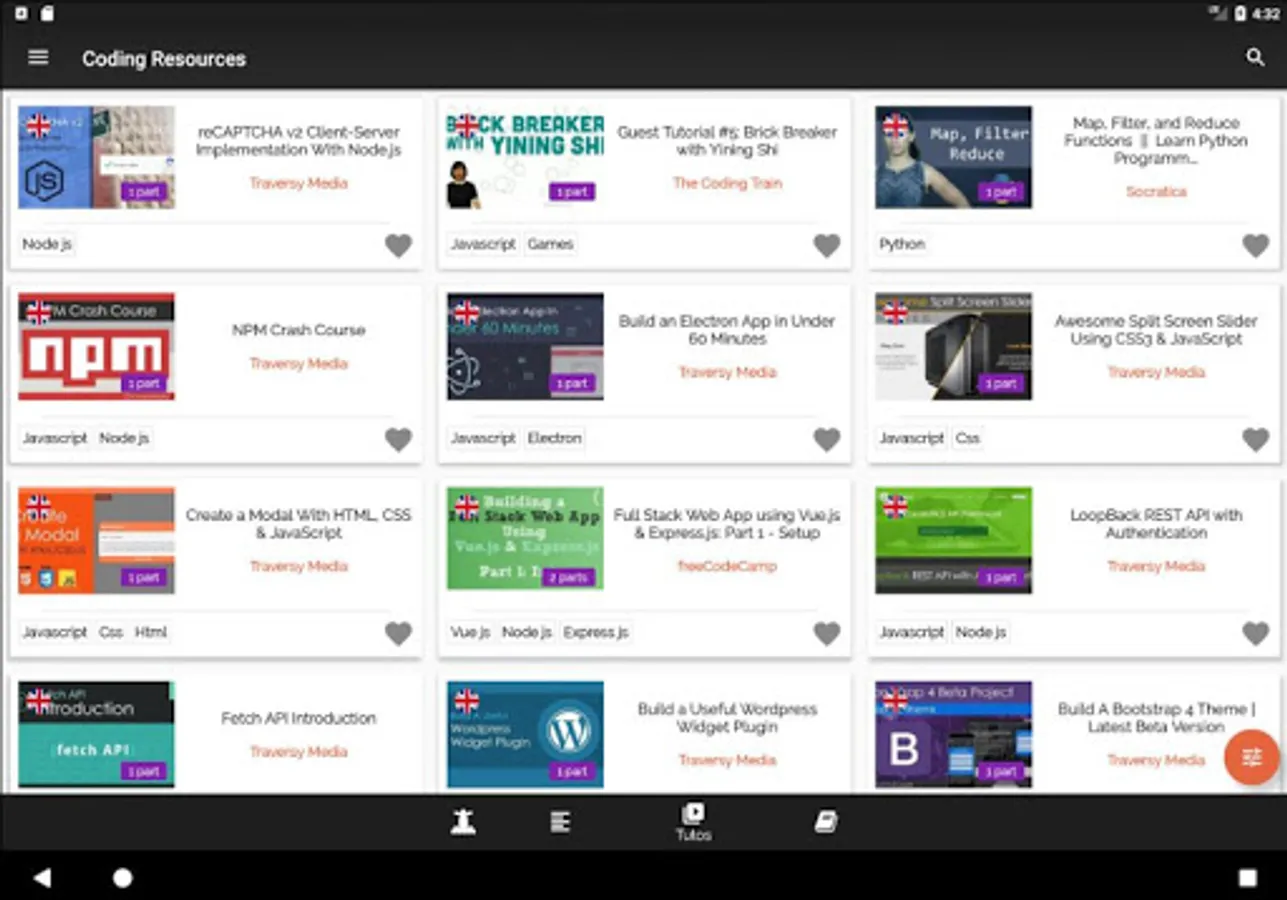Open Awesome Split Screen Slider title
Image resolution: width=1287 pixels, height=900 pixels.
click(x=1156, y=330)
